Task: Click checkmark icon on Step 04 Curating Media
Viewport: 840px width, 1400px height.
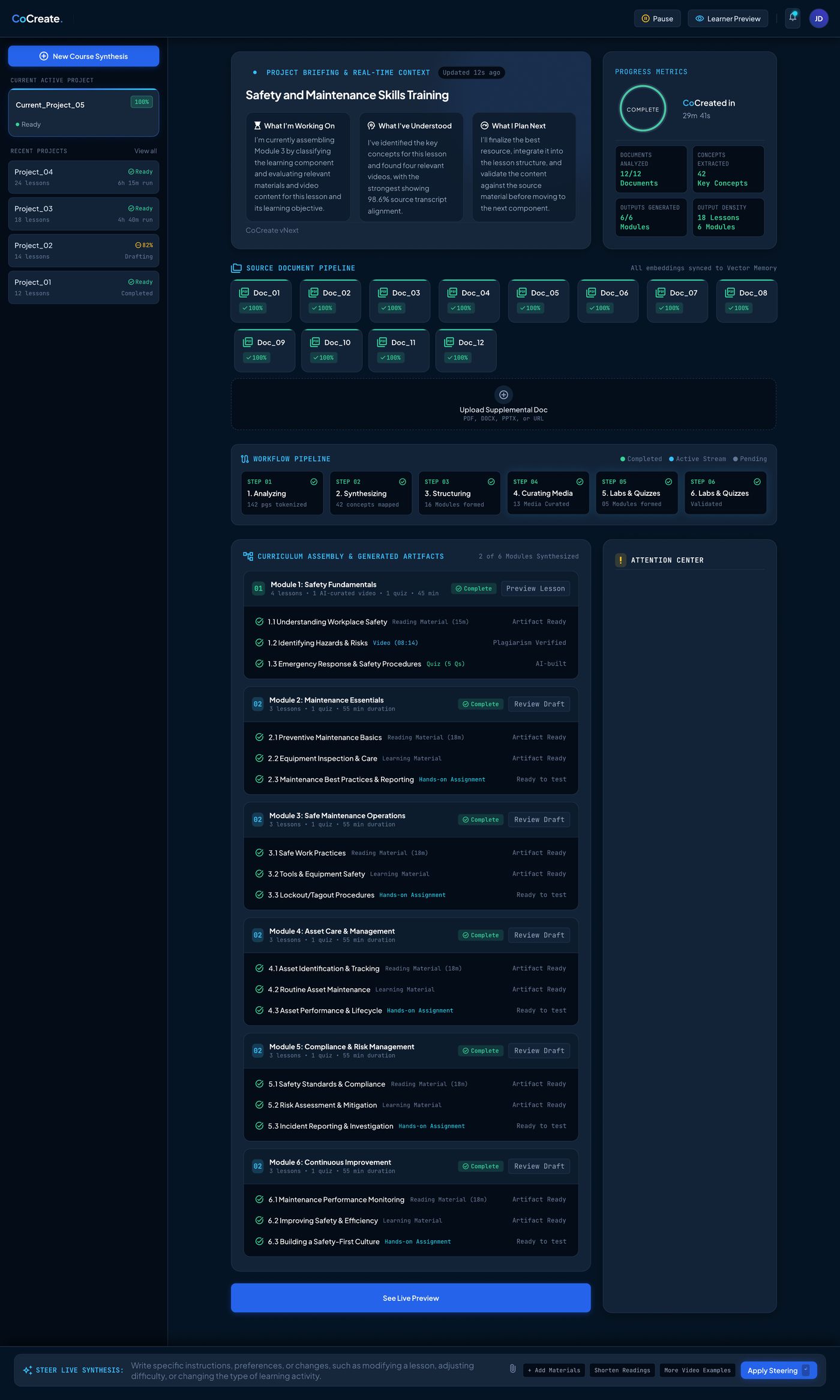Action: coord(580,481)
